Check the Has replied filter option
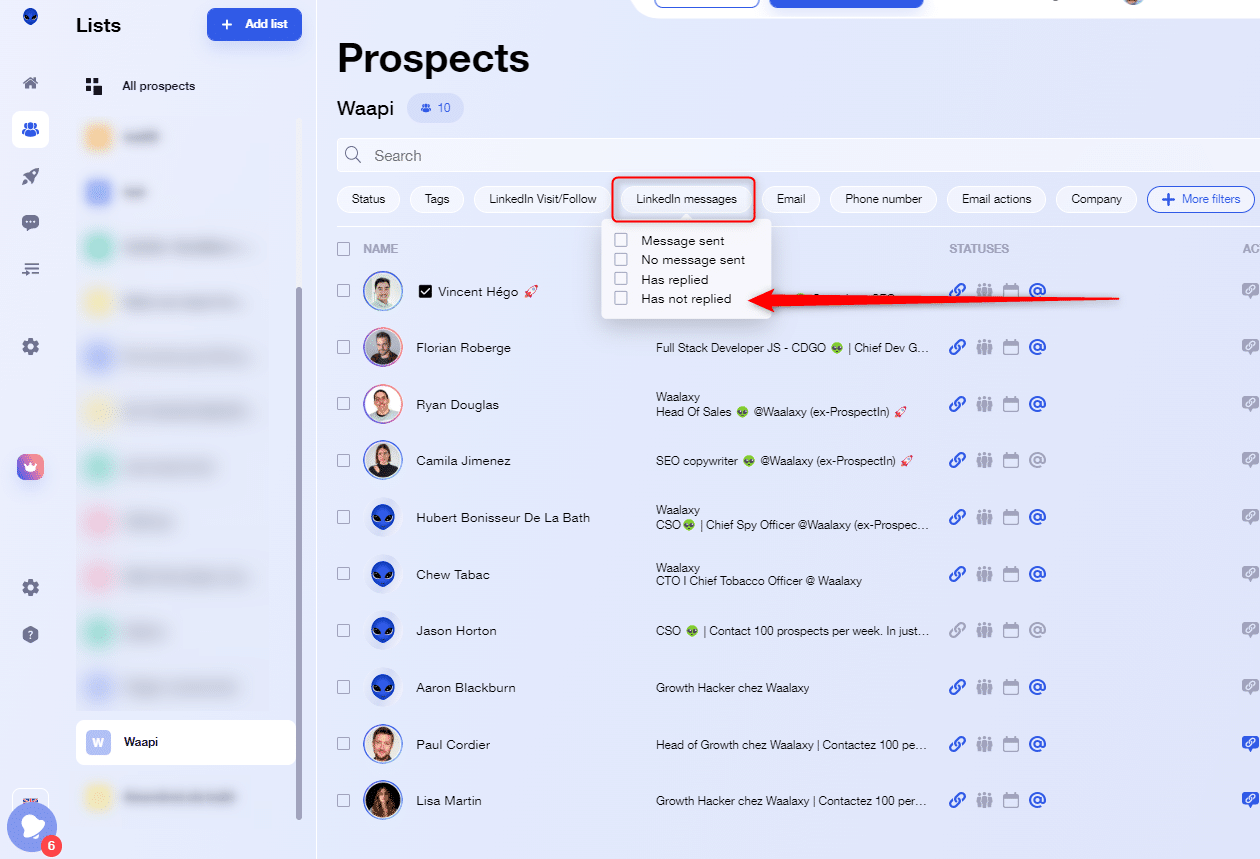The image size is (1260, 859). point(621,279)
